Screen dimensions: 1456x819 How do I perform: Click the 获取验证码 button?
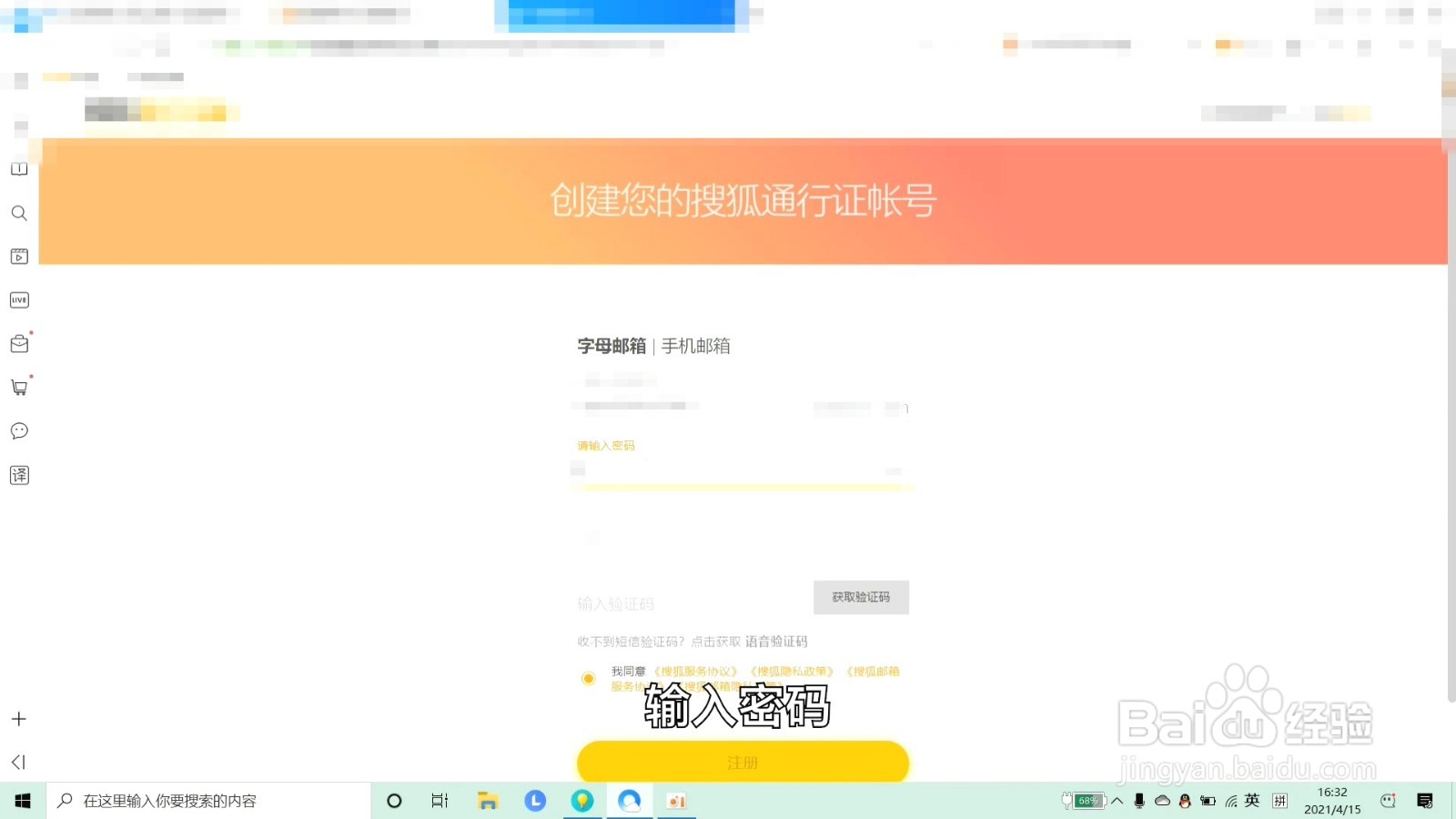(x=860, y=598)
